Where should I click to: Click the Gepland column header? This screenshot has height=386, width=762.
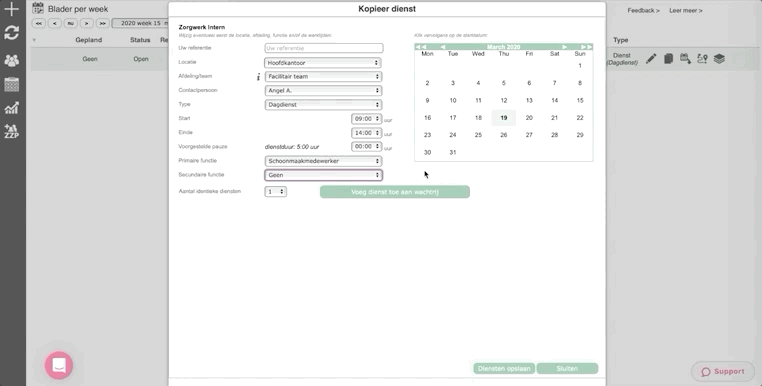click(x=88, y=40)
